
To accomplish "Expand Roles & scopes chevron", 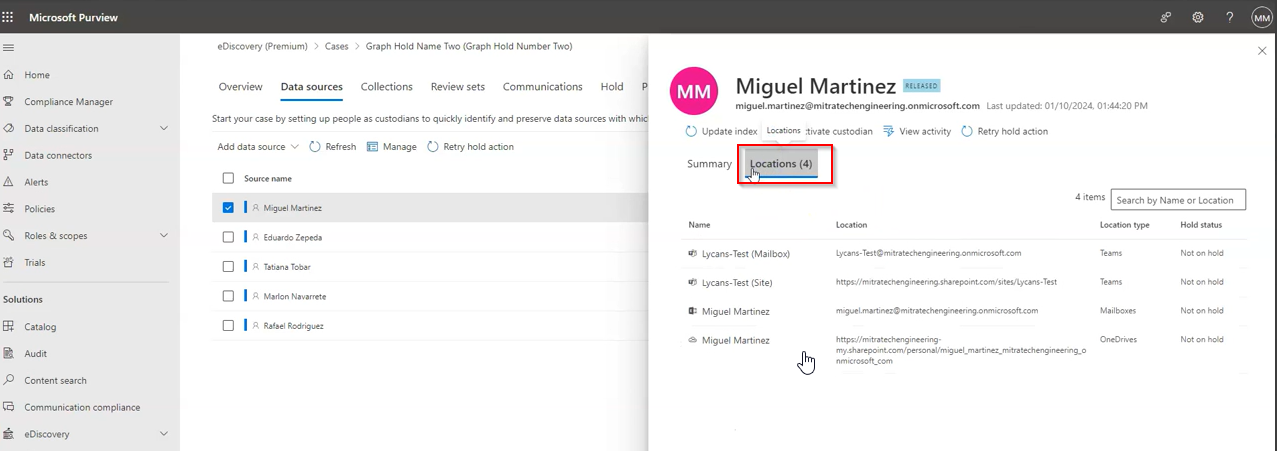I will tap(164, 236).
